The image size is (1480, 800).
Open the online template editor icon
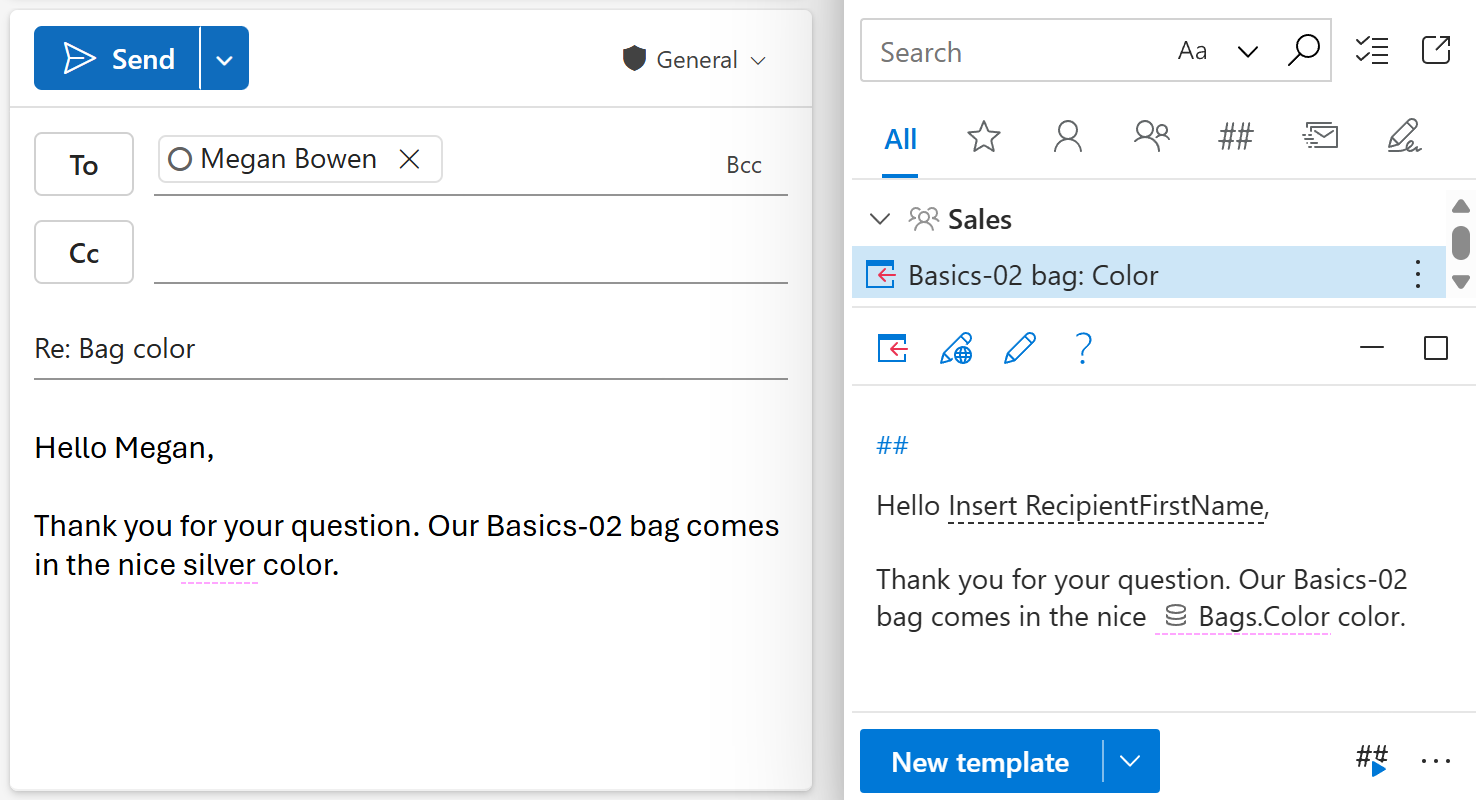coord(956,348)
